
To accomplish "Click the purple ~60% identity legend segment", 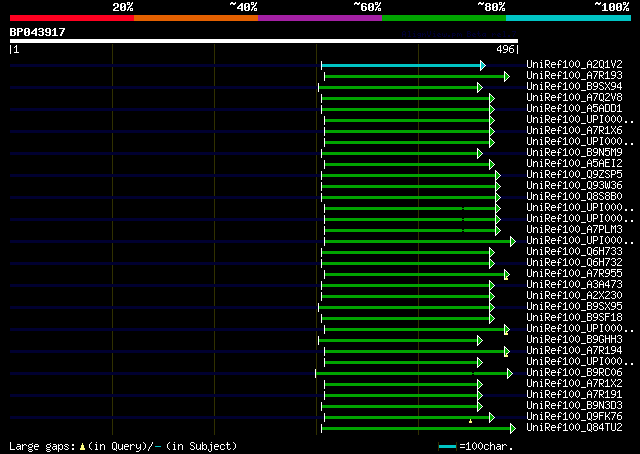I will [x=320, y=18].
